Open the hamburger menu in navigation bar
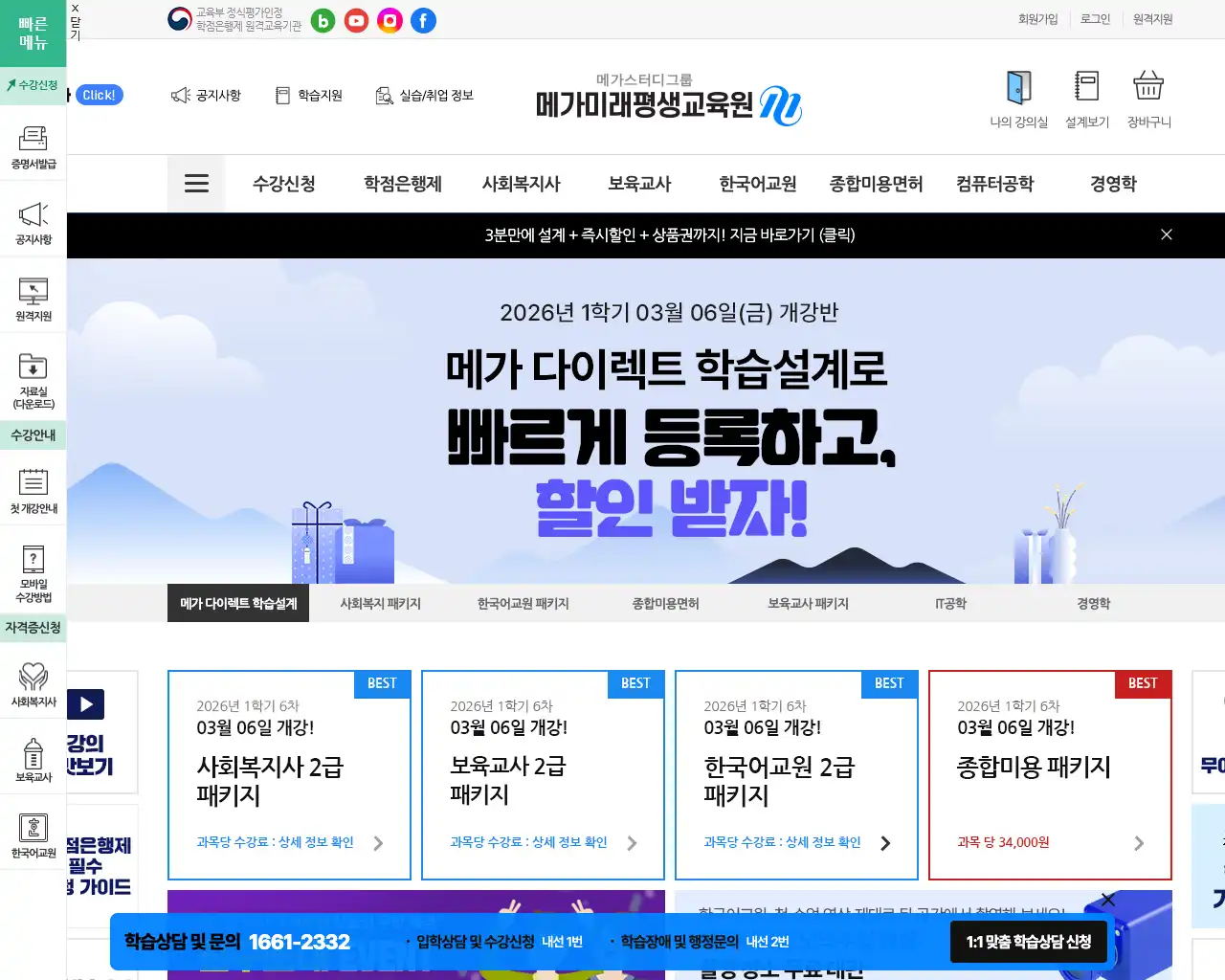This screenshot has height=980, width=1225. [x=196, y=183]
